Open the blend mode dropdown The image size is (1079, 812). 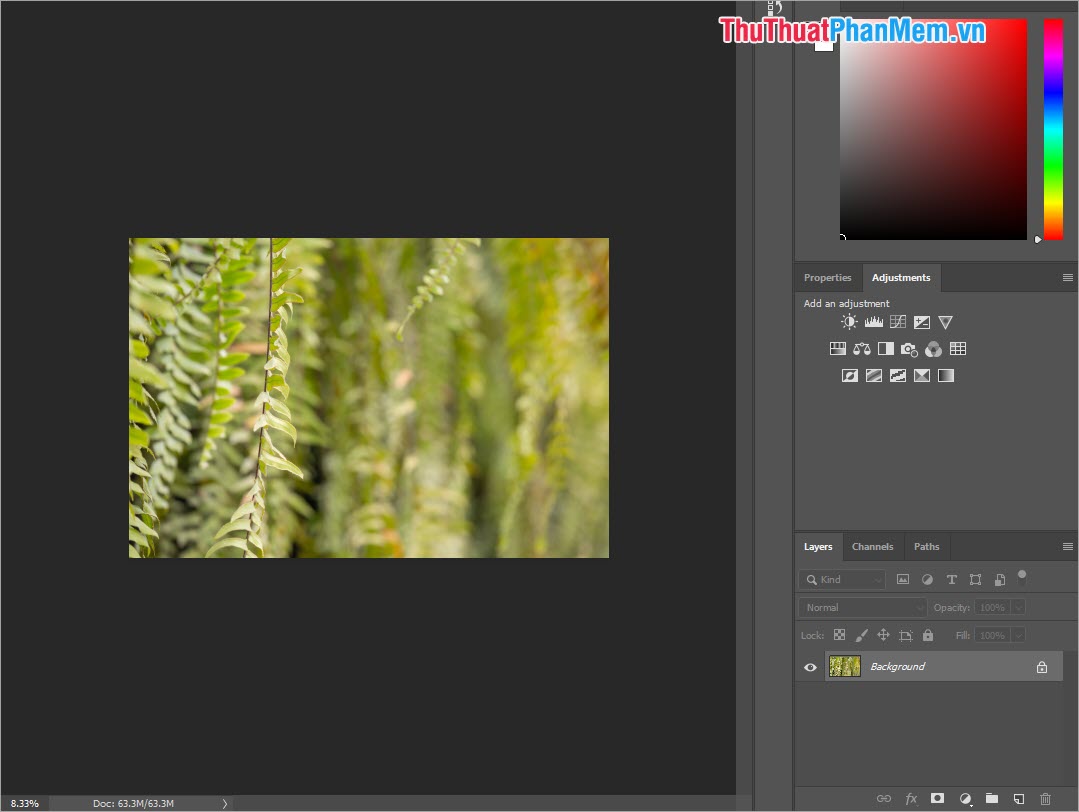pyautogui.click(x=861, y=607)
